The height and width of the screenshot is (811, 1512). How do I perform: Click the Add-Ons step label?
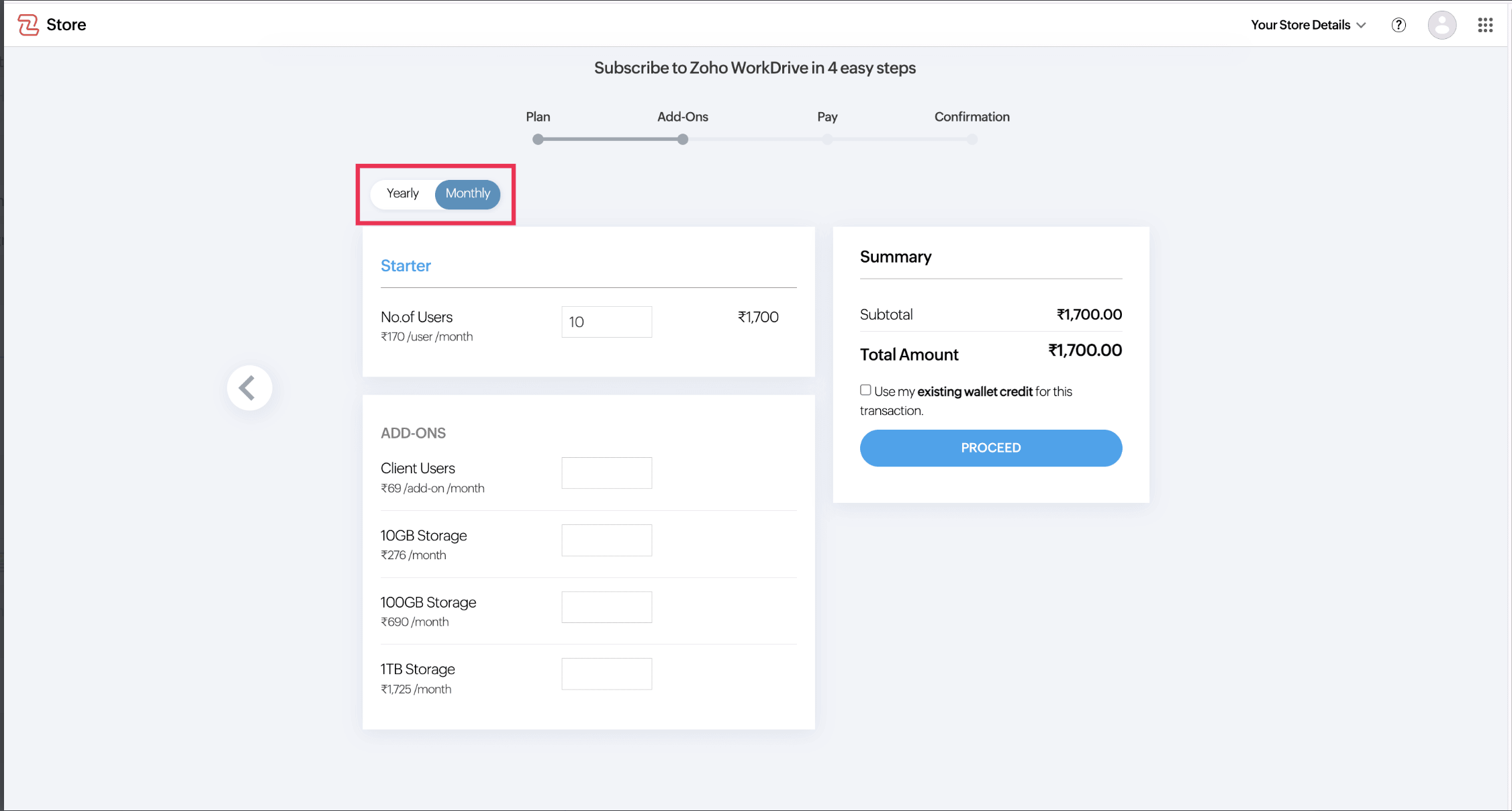pyautogui.click(x=682, y=117)
